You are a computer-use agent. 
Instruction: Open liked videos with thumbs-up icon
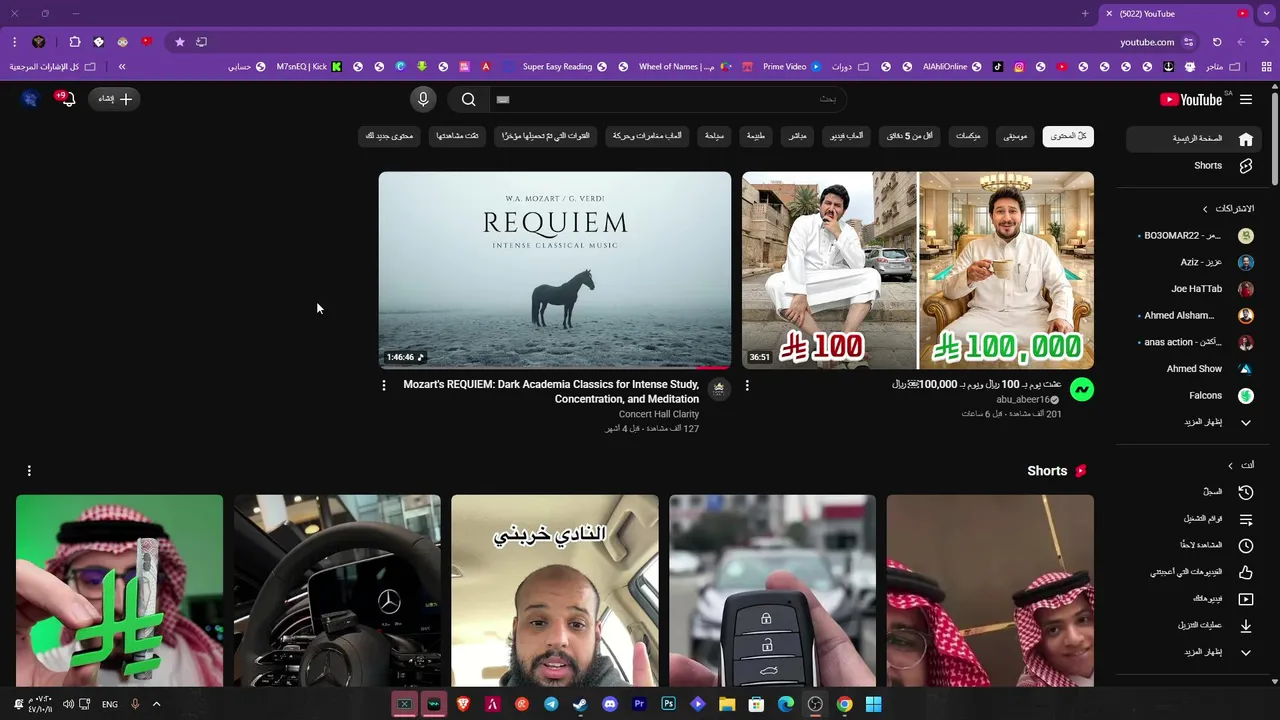tap(1192, 572)
